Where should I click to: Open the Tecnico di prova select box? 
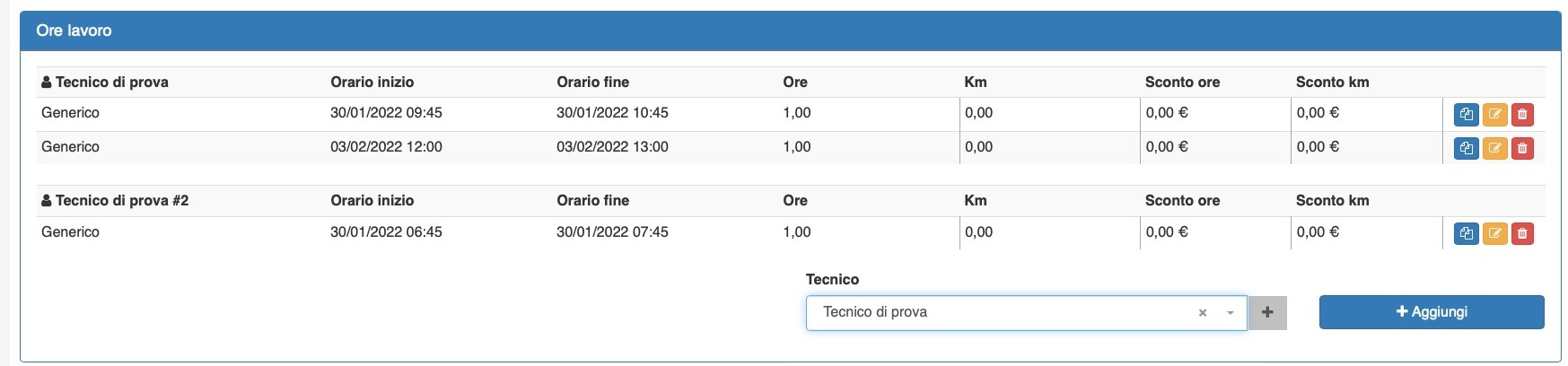point(1026,313)
